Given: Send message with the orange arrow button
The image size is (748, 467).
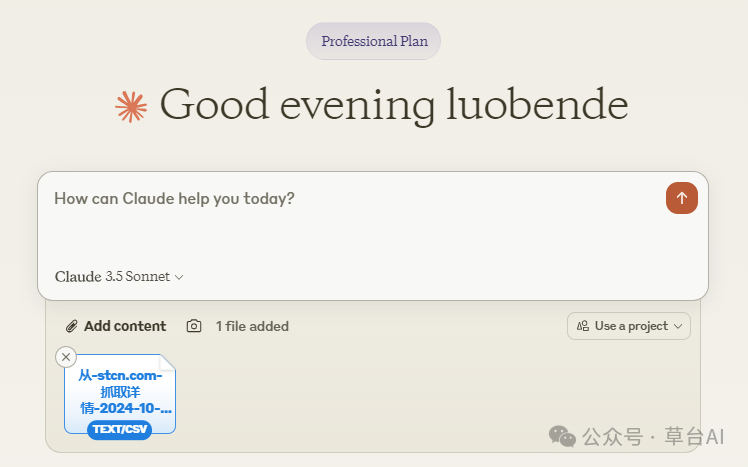Looking at the screenshot, I should click(x=682, y=198).
